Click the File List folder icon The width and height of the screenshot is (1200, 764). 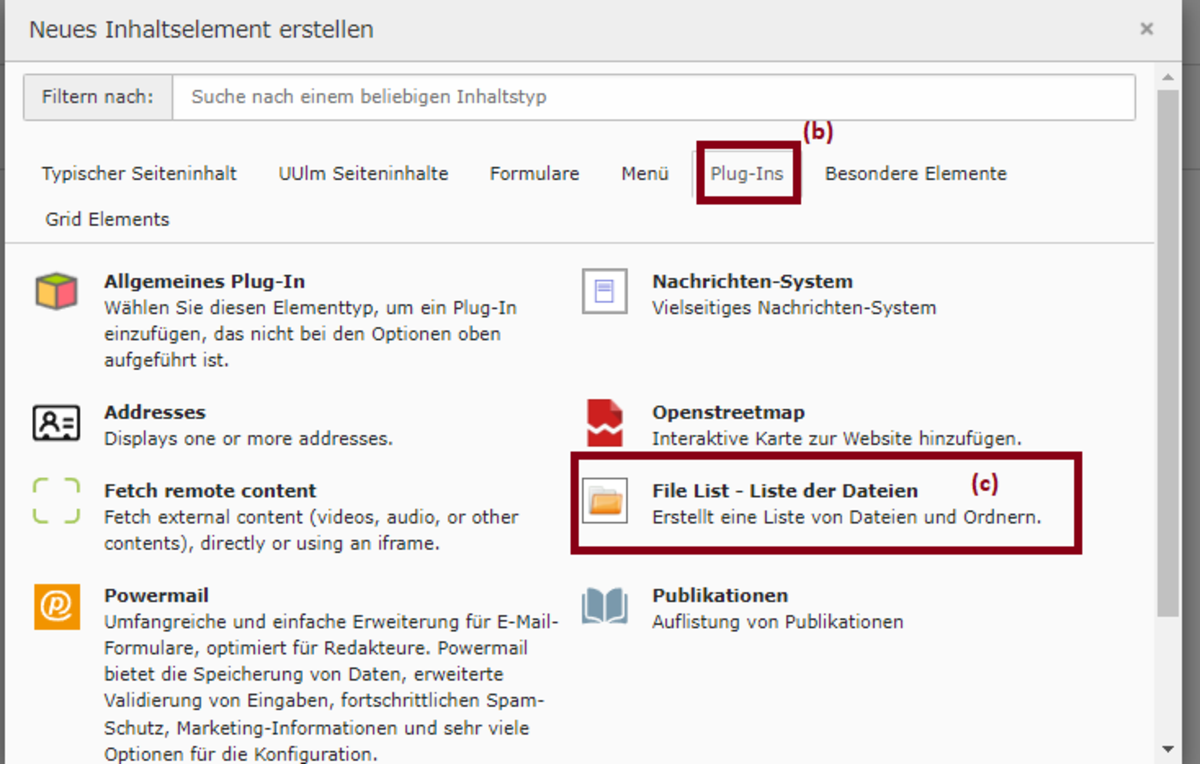click(605, 501)
